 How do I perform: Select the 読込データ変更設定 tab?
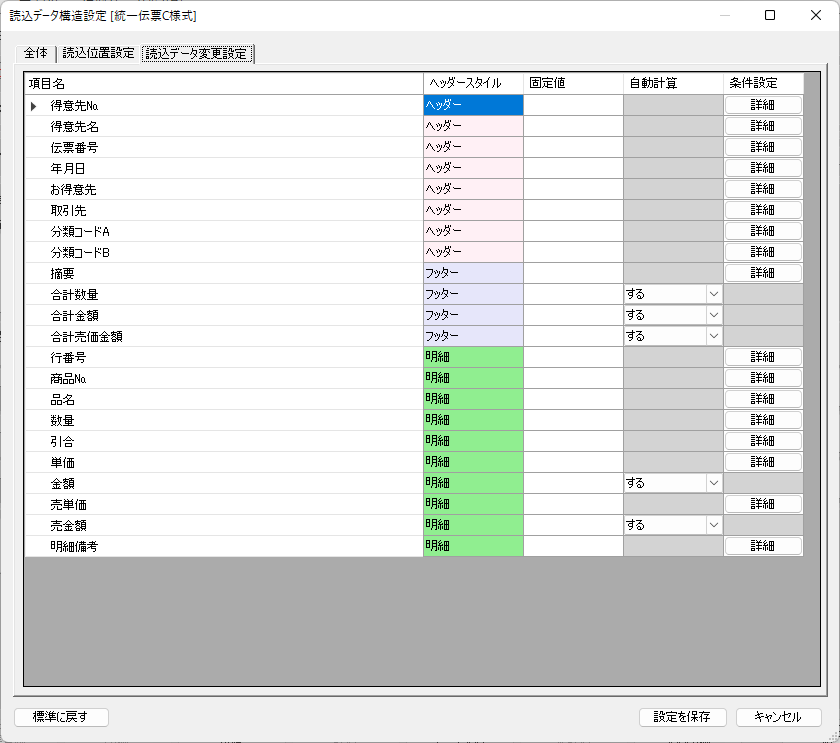[x=197, y=53]
